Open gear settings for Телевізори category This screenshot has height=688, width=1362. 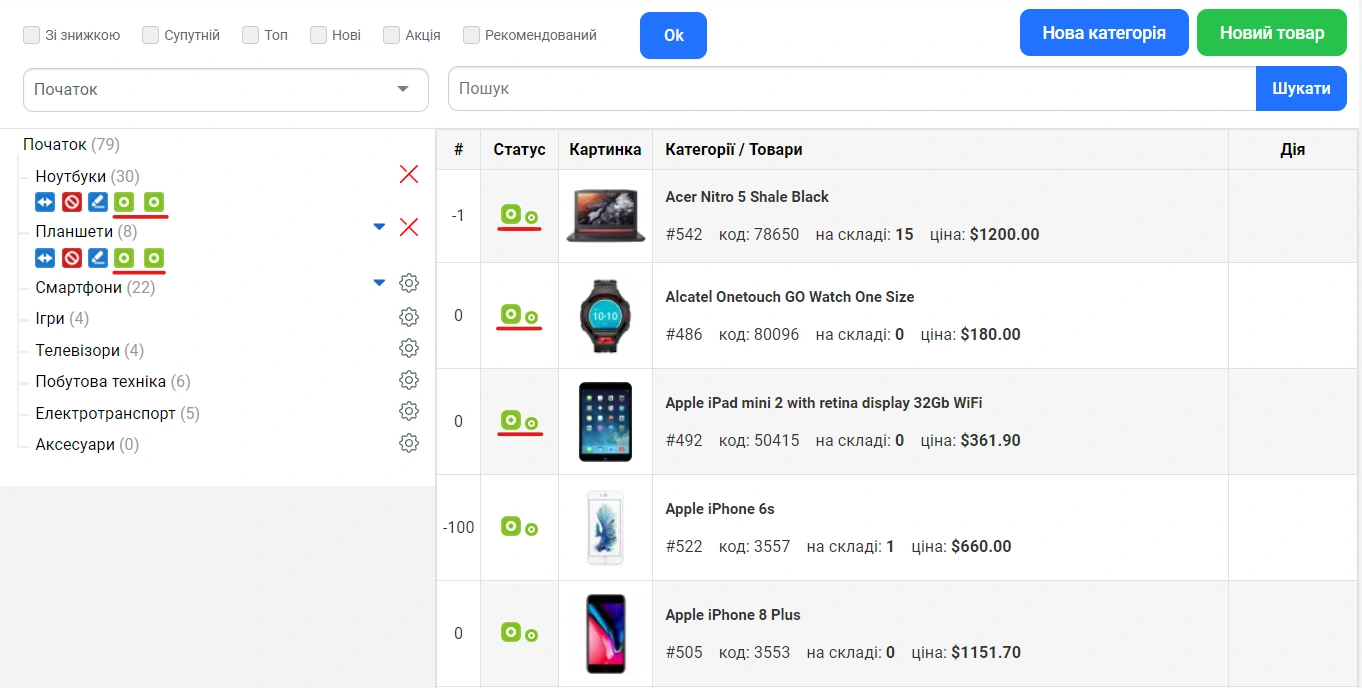(x=409, y=349)
